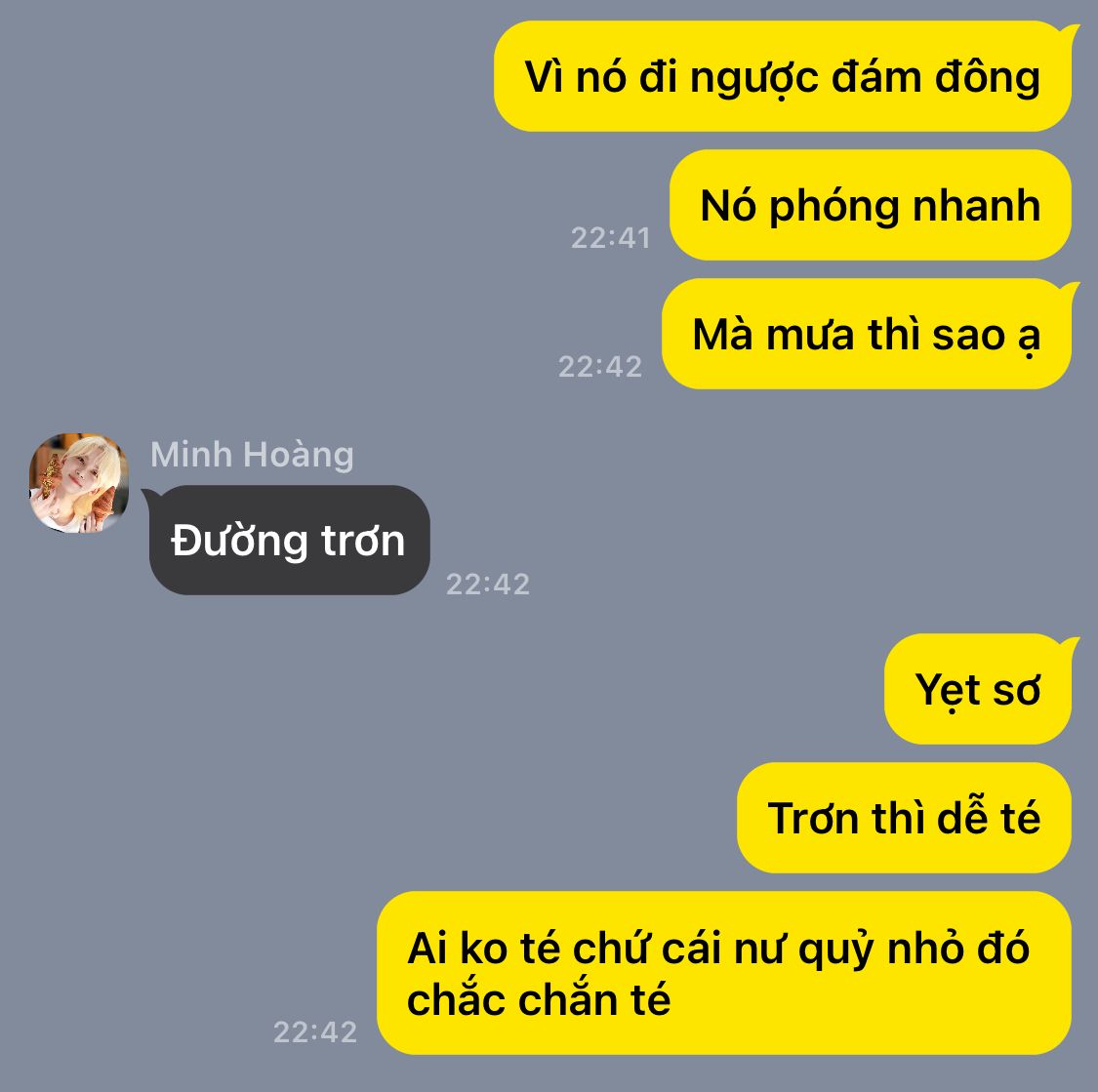This screenshot has width=1098, height=1092.
Task: Tap the 22:41 timestamp beside 'Nó phóng nhanh'
Action: 611,238
